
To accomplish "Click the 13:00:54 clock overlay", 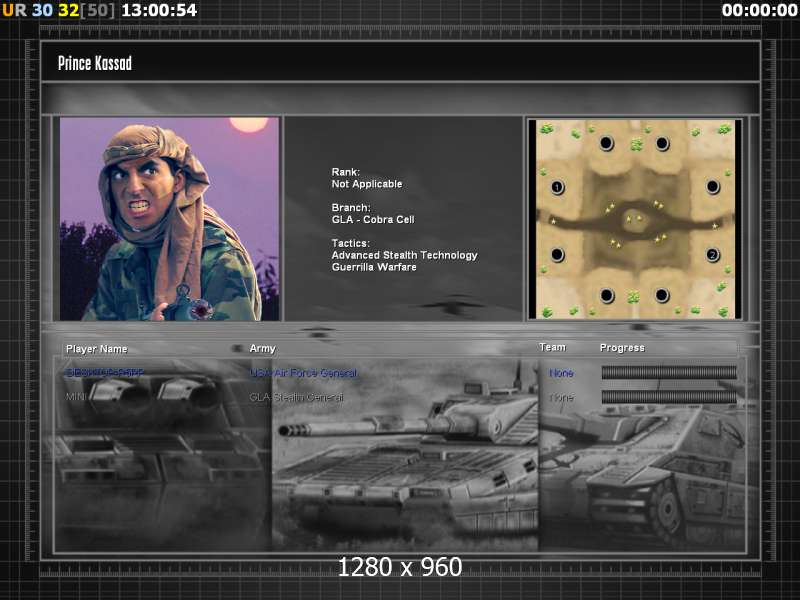I will 159,10.
